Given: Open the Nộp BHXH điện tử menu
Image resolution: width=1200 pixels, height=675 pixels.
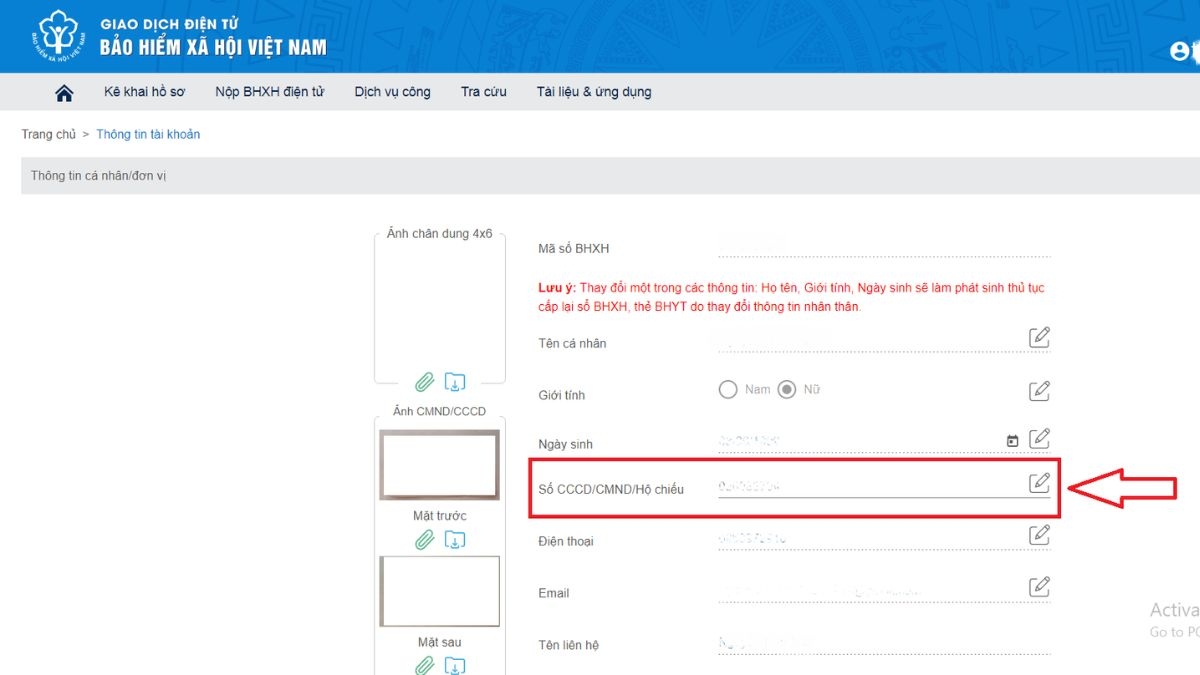Looking at the screenshot, I should click(270, 92).
